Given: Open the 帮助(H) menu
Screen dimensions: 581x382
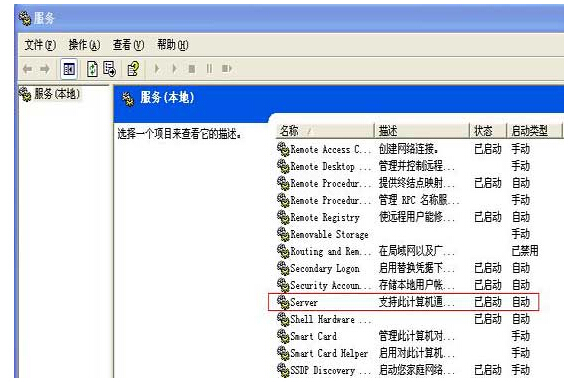Looking at the screenshot, I should click(x=173, y=45).
